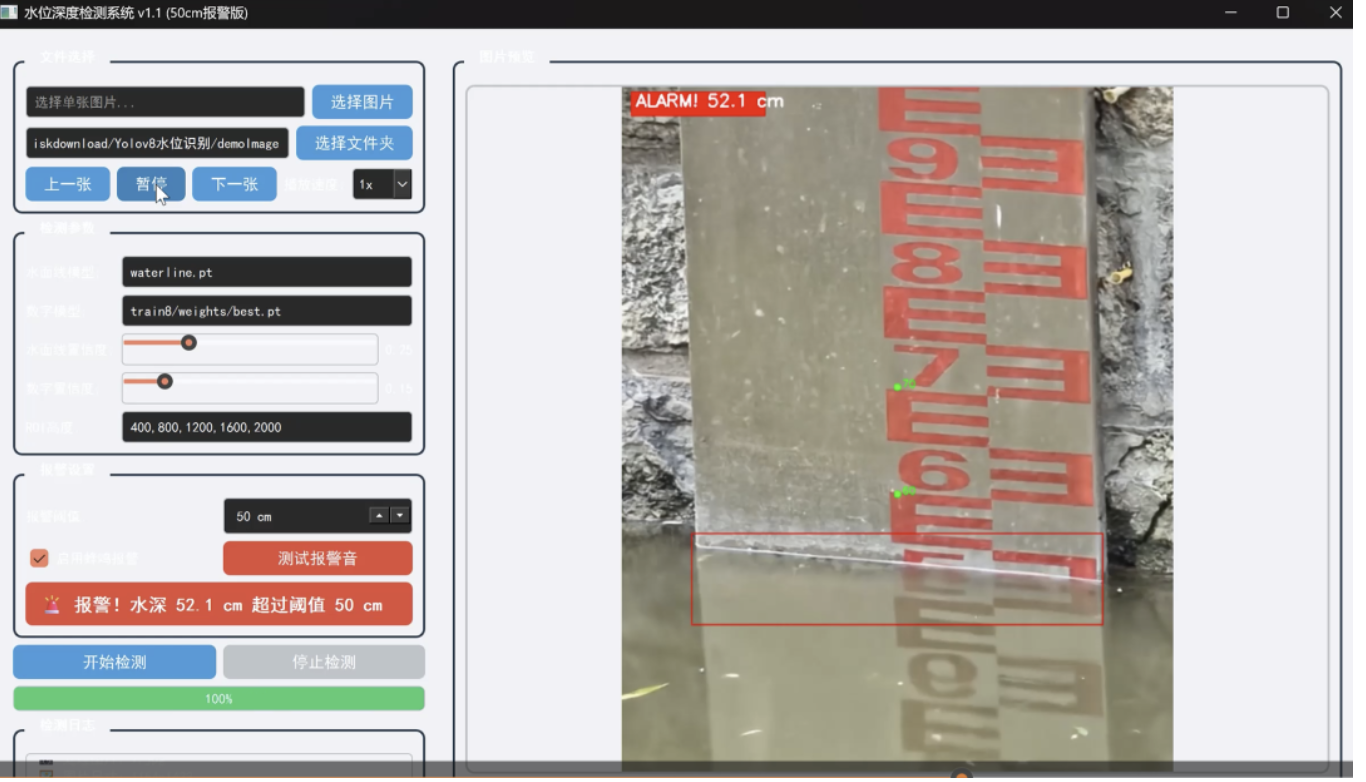The width and height of the screenshot is (1366, 782).
Task: Open the 1x playback speed dropdown
Action: (382, 184)
